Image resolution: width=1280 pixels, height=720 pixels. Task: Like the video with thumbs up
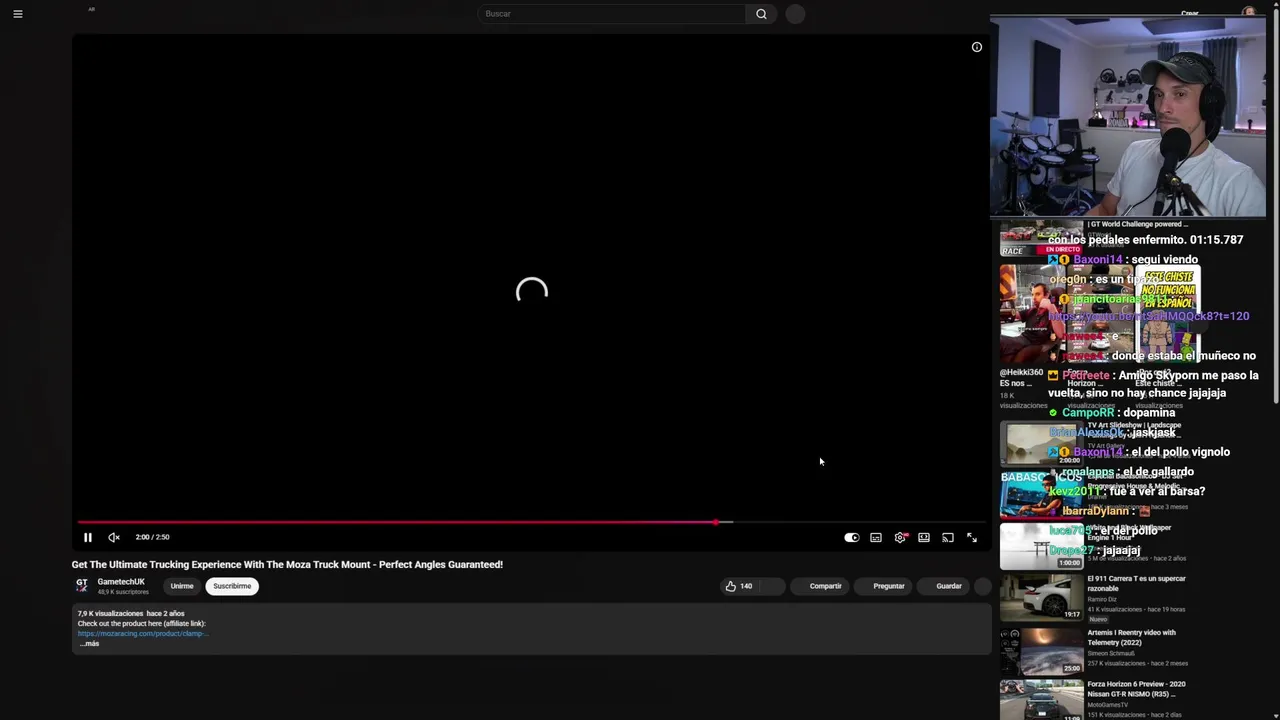tap(738, 586)
